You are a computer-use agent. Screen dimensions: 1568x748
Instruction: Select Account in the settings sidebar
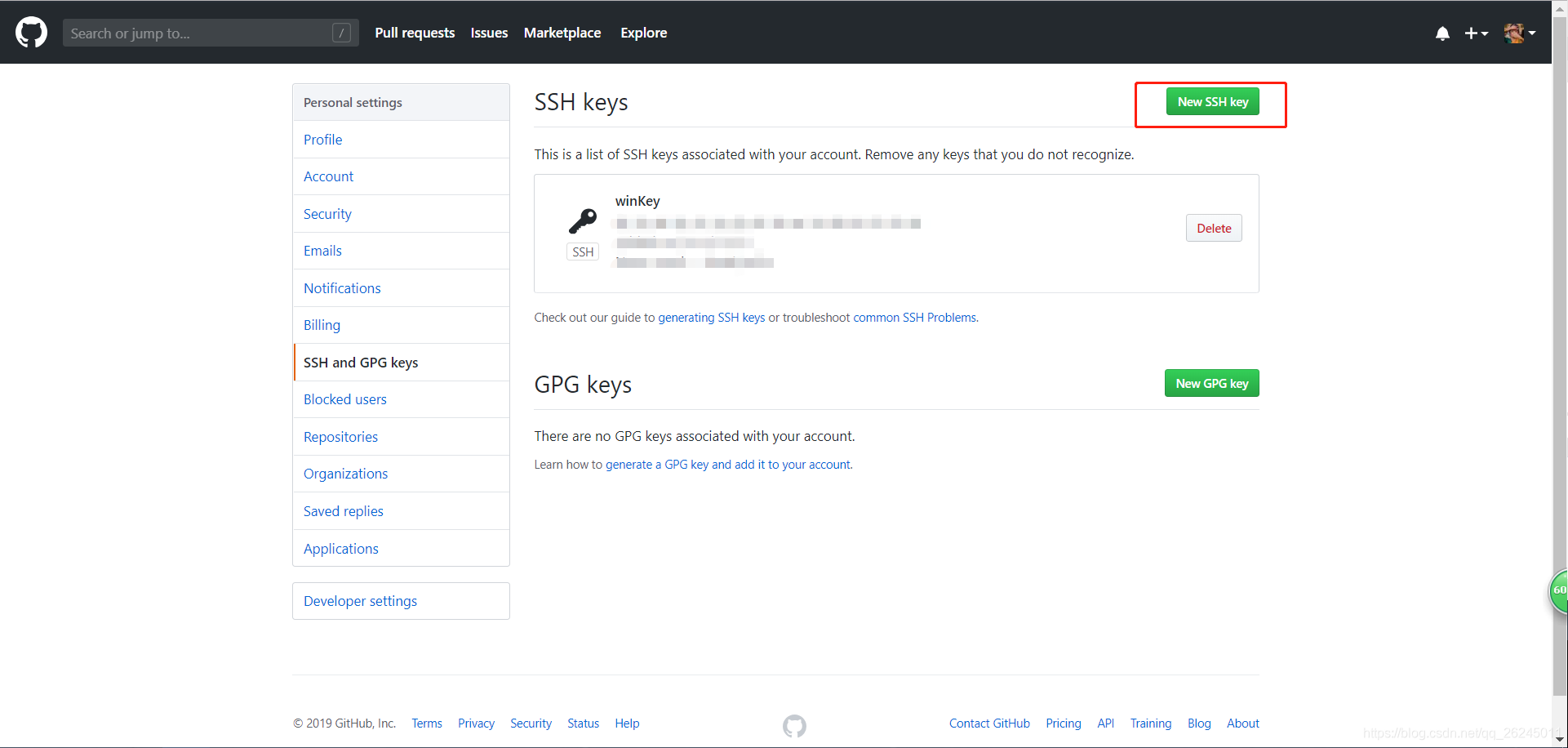click(401, 176)
